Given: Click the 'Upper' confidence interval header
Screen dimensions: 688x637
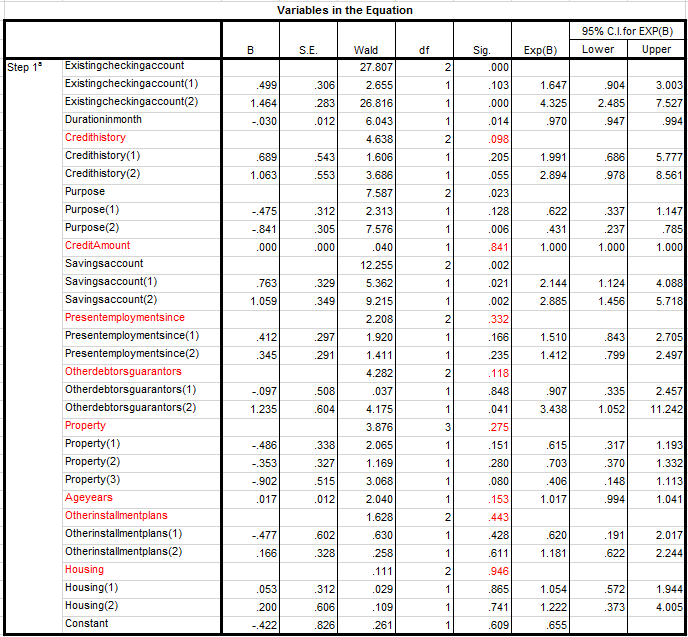Looking at the screenshot, I should [656, 49].
